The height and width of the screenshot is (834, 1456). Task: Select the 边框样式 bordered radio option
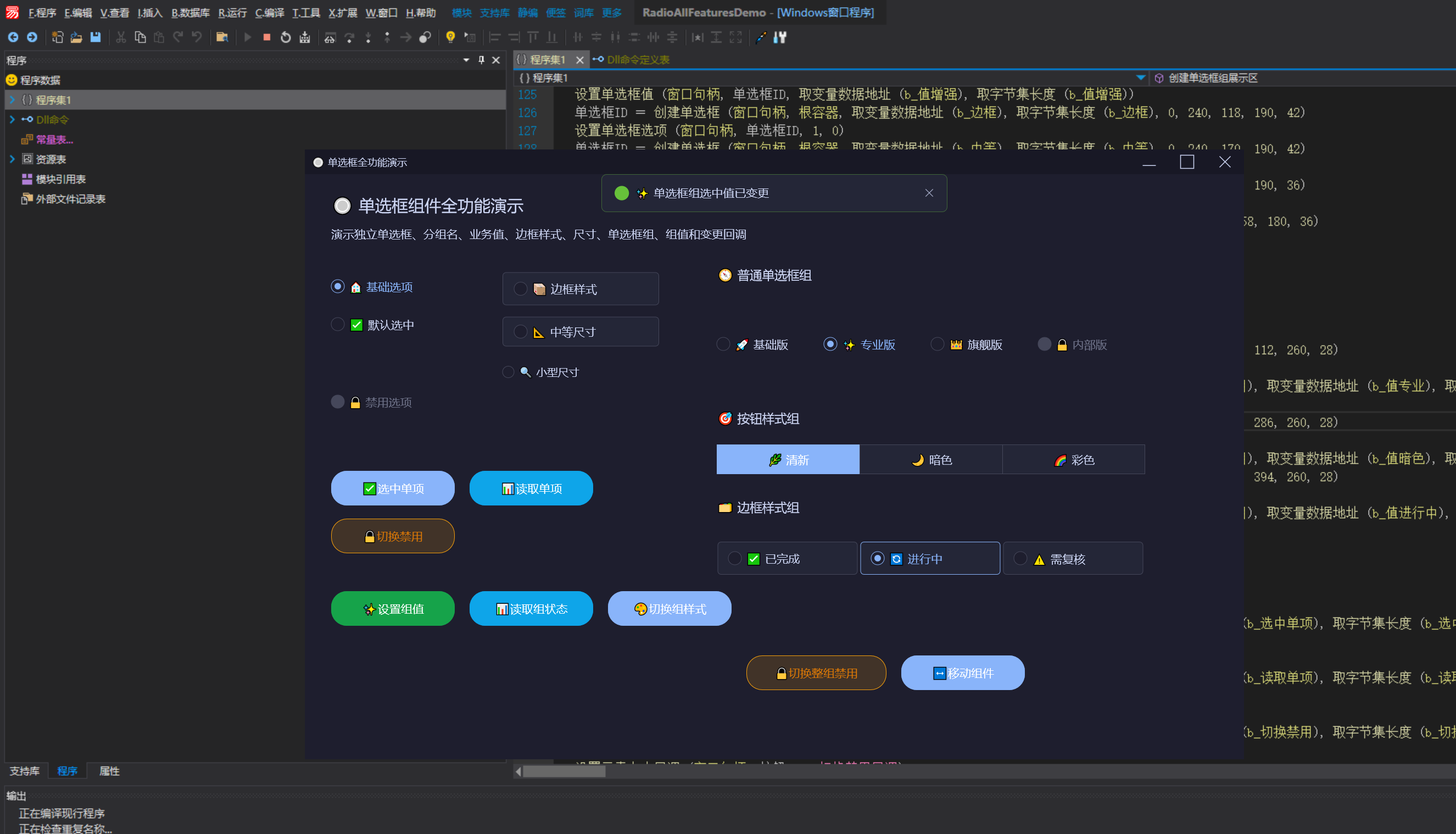[x=581, y=288]
